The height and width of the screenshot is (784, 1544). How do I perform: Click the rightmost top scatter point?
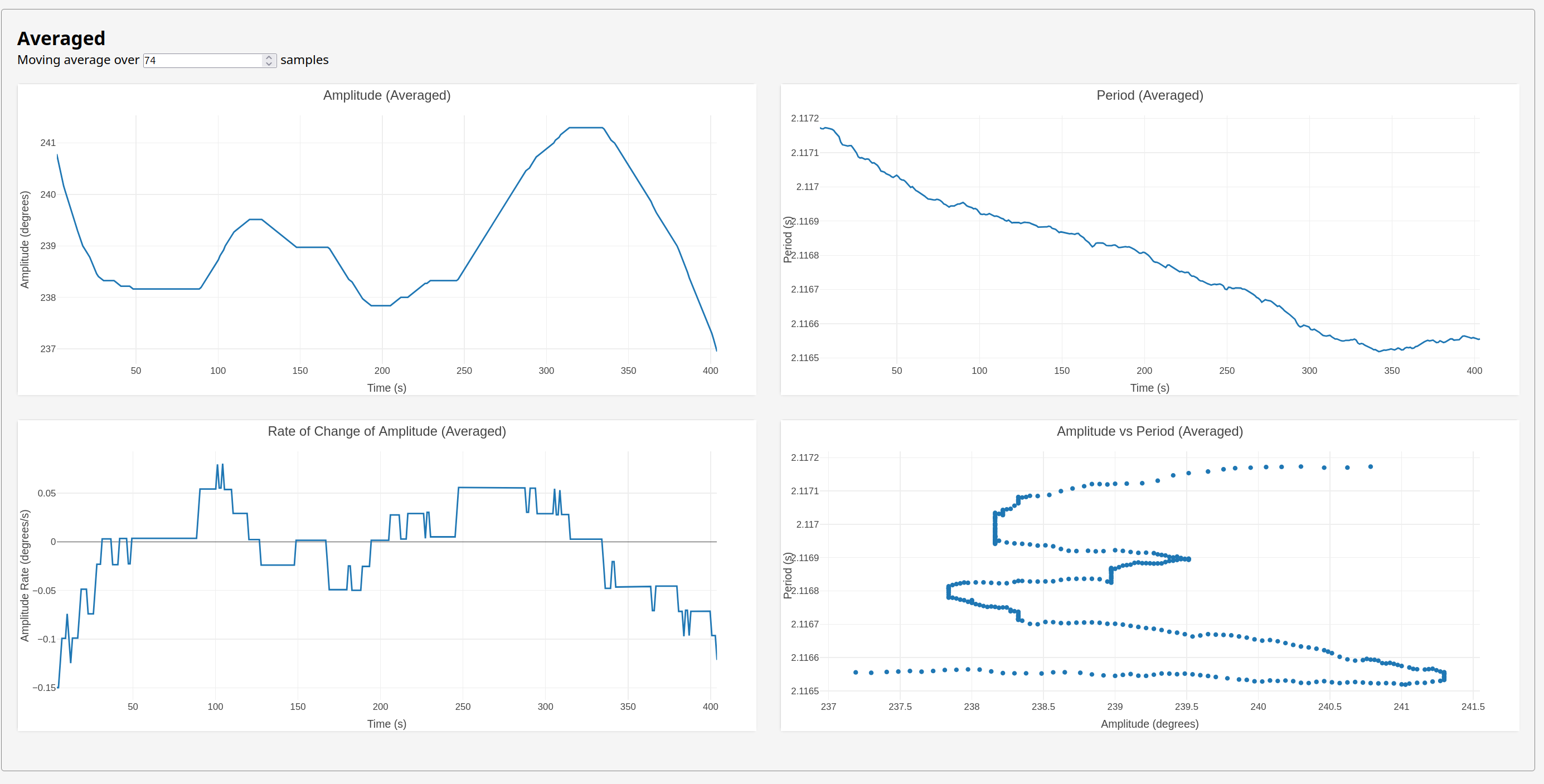pyautogui.click(x=1370, y=466)
